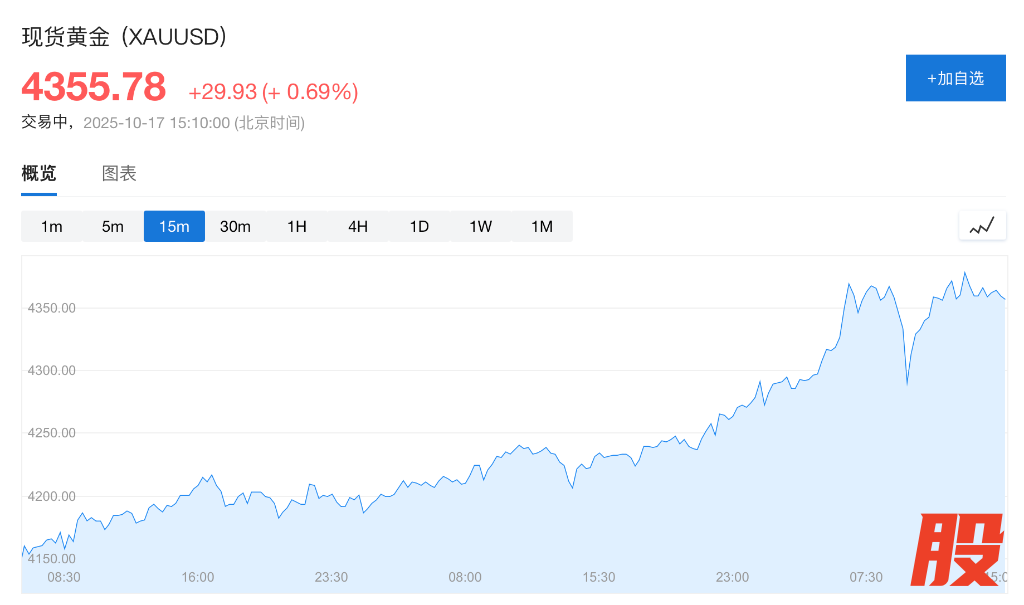This screenshot has width=1024, height=605.
Task: Switch to the 图表 chart tab
Action: tap(119, 173)
